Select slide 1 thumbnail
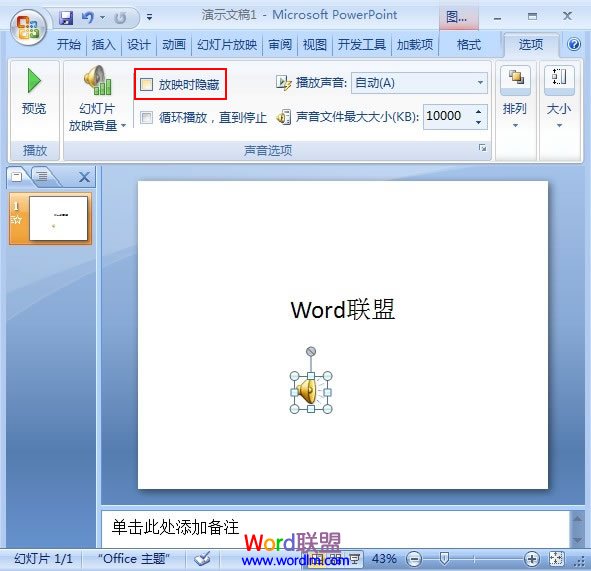 tap(58, 218)
